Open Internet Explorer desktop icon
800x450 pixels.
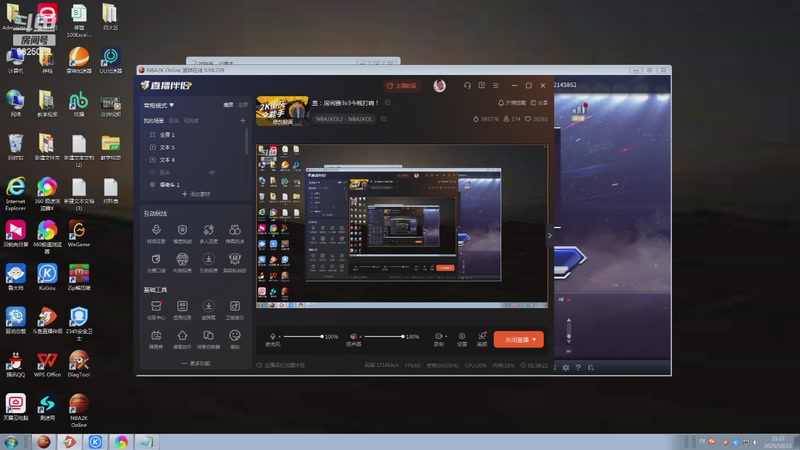click(x=15, y=194)
